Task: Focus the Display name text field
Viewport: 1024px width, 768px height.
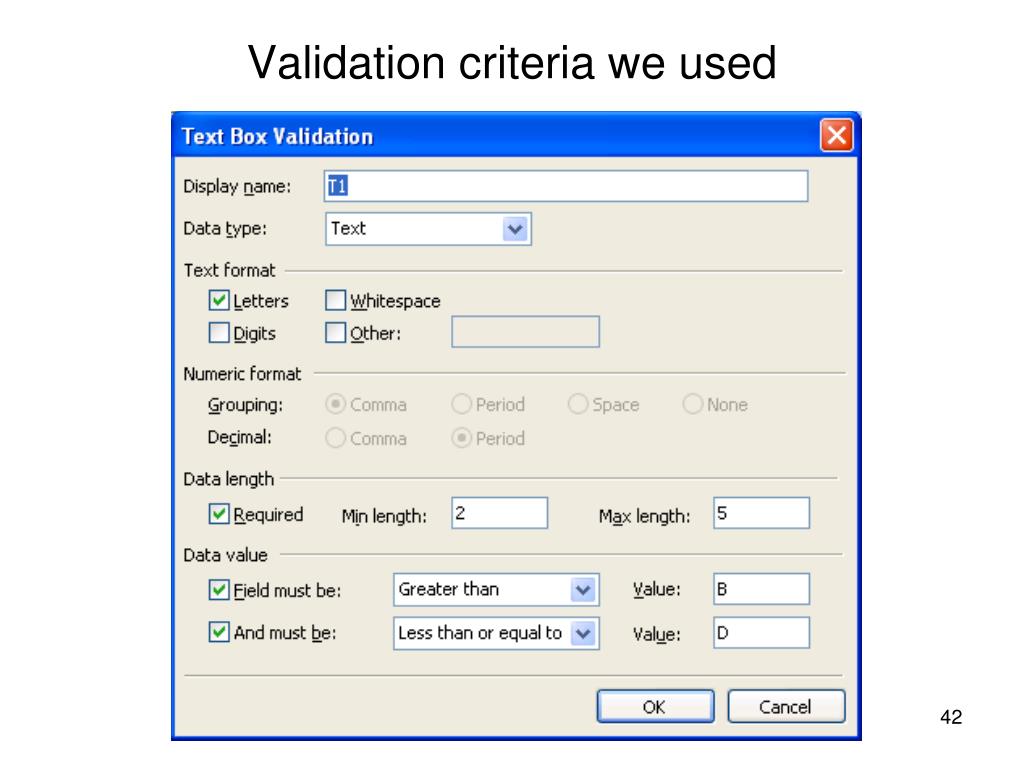Action: [566, 186]
